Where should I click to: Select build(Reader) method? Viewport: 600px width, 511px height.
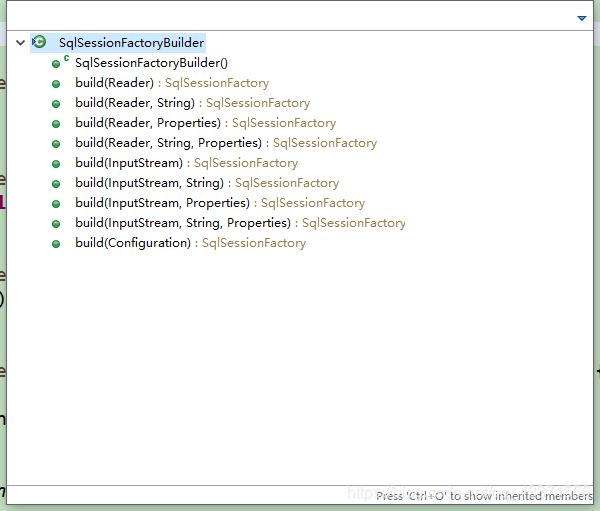(x=172, y=83)
